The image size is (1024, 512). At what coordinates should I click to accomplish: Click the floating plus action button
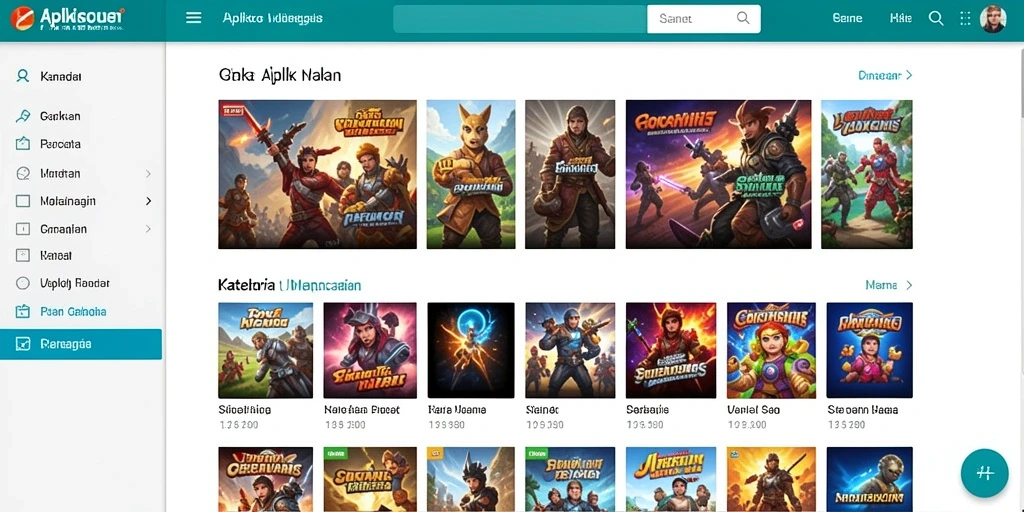pyautogui.click(x=984, y=473)
